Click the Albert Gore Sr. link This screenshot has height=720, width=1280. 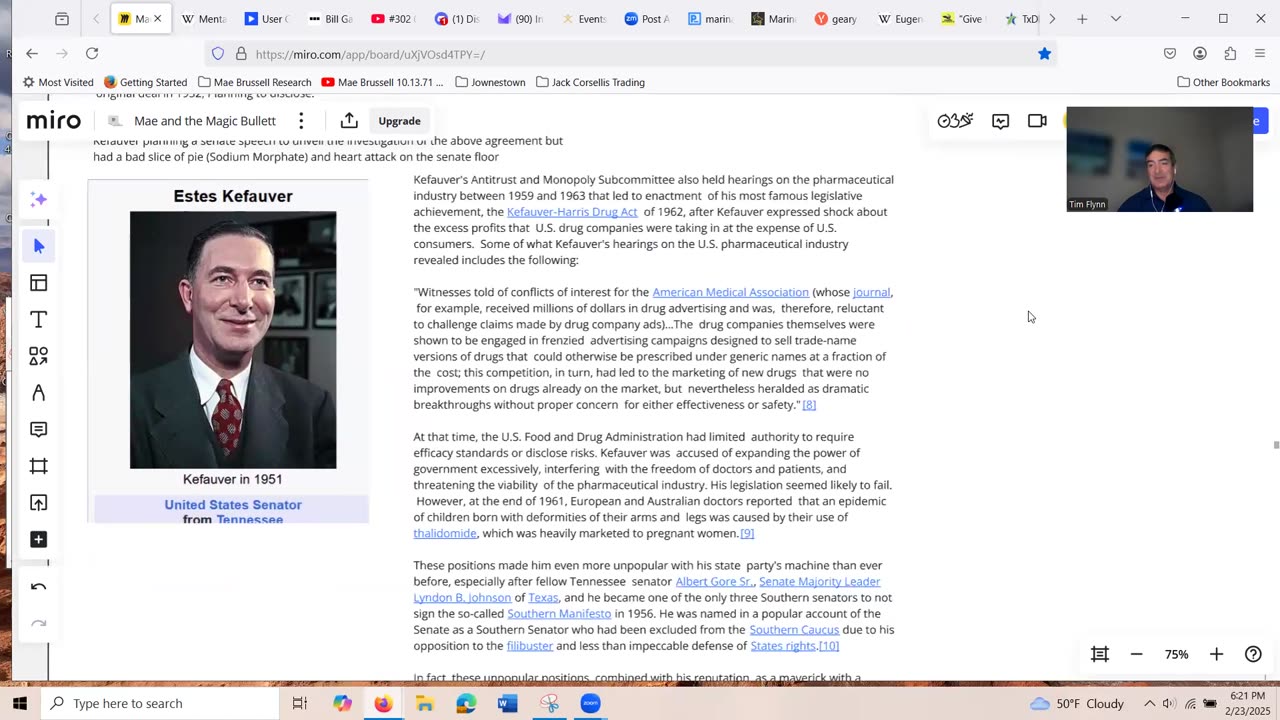point(714,581)
